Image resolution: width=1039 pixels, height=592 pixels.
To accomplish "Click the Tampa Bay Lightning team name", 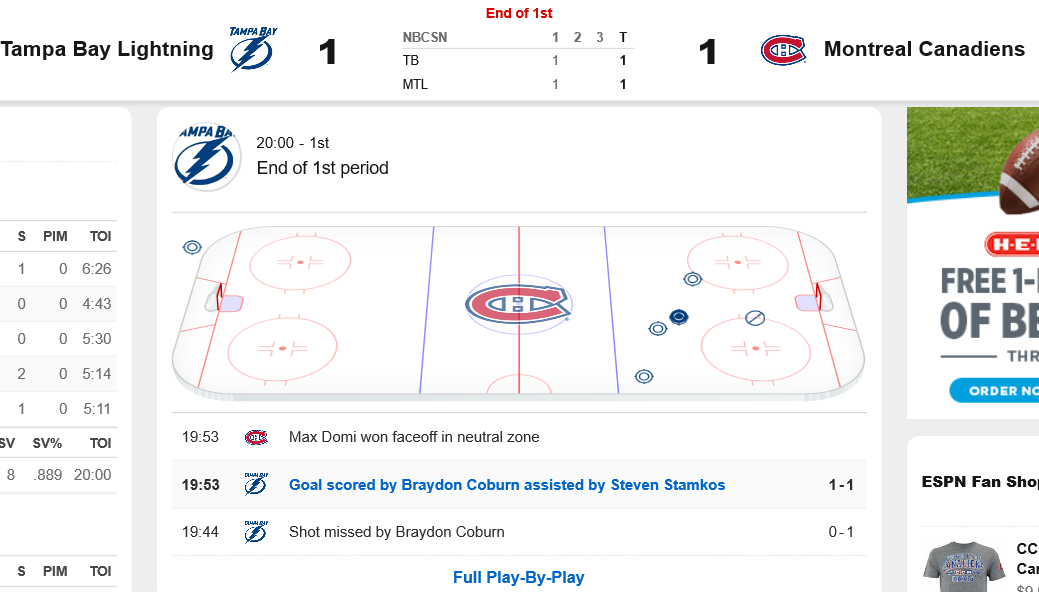I will pos(107,49).
